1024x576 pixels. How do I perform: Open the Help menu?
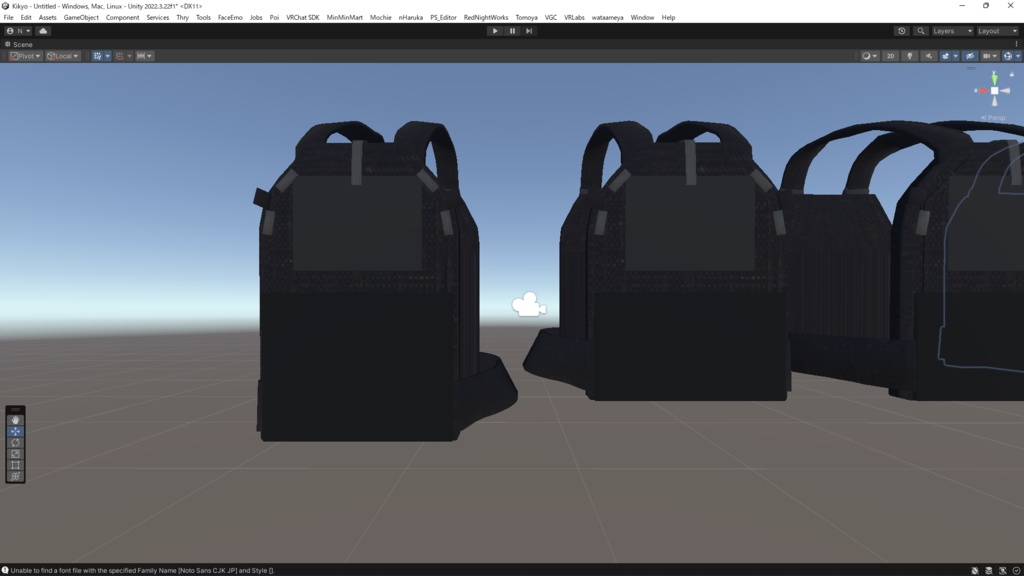(x=668, y=18)
